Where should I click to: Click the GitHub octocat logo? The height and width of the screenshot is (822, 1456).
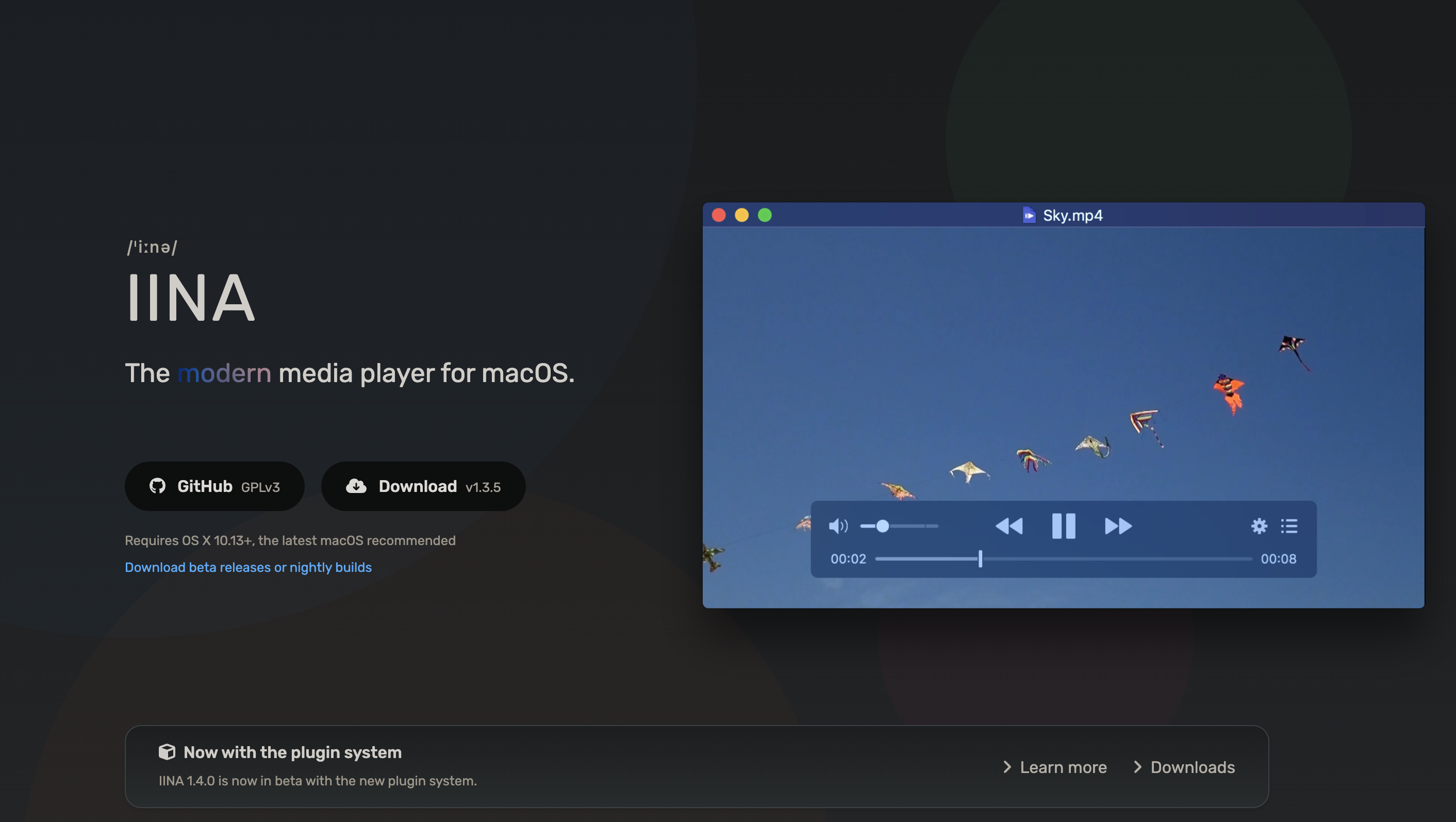point(157,486)
